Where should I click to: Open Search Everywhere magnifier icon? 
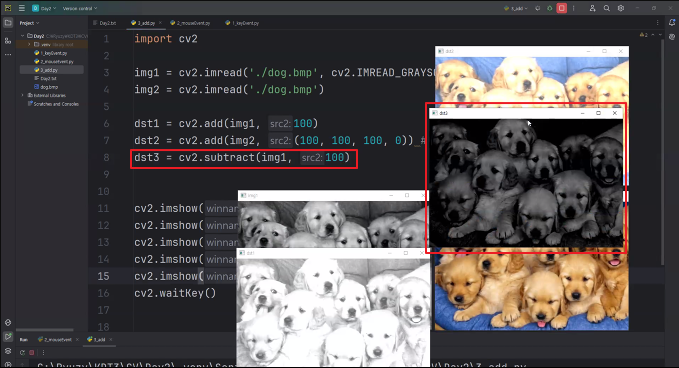[x=607, y=8]
